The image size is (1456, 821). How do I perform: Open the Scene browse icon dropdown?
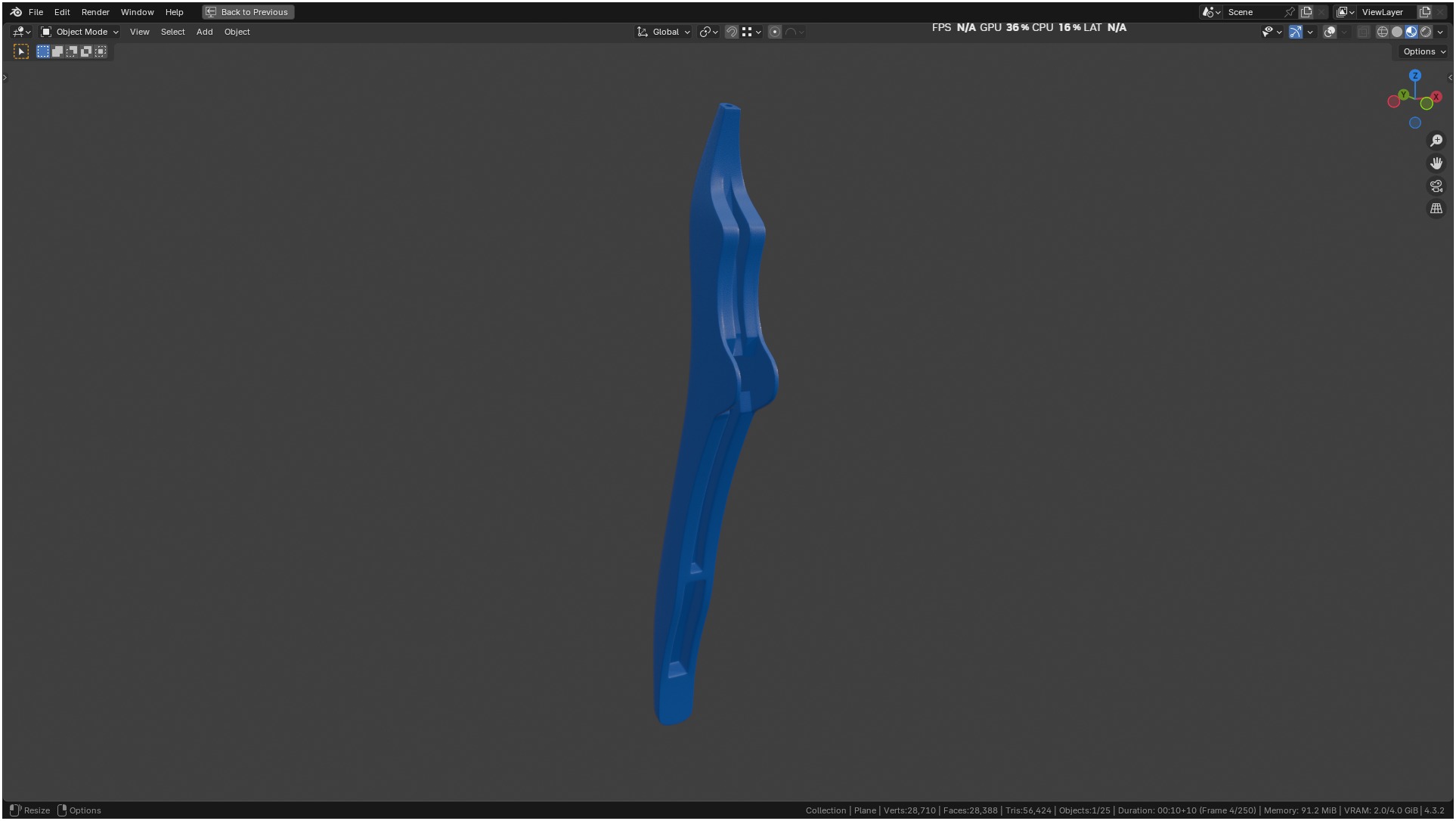pyautogui.click(x=1211, y=12)
